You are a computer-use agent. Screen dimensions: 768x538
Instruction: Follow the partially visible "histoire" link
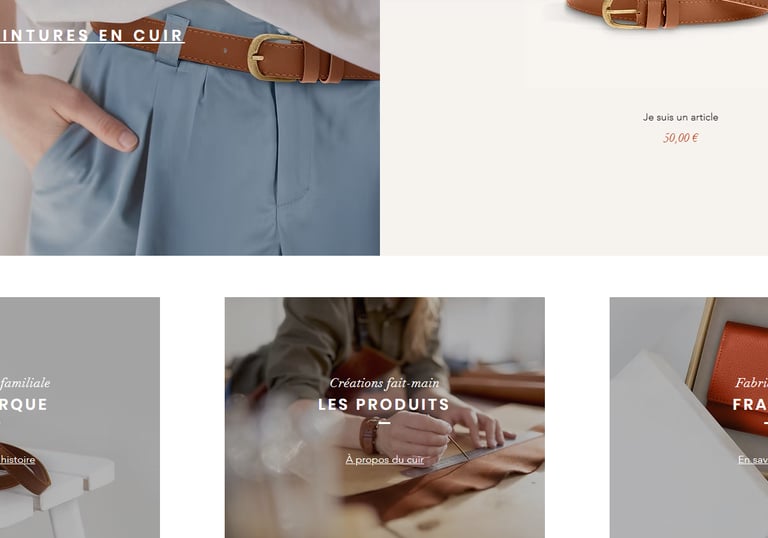18,460
